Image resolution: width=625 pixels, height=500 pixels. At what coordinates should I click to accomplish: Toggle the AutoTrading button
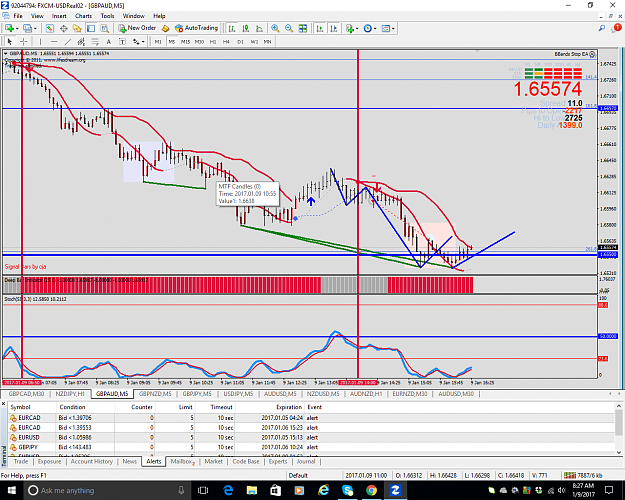(x=197, y=28)
